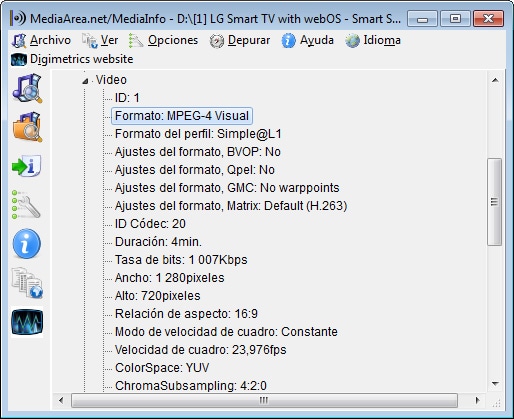Close the MediaInfo window
The height and width of the screenshot is (419, 514).
488,18
